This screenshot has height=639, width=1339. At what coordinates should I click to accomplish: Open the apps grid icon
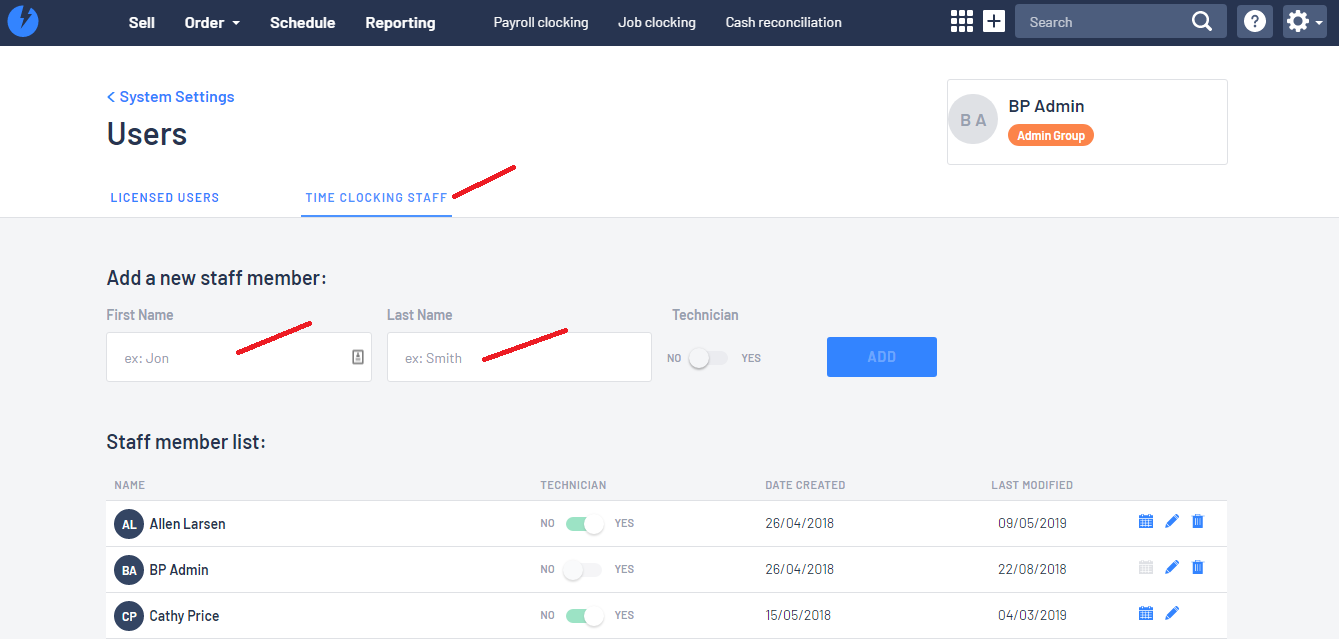(961, 21)
